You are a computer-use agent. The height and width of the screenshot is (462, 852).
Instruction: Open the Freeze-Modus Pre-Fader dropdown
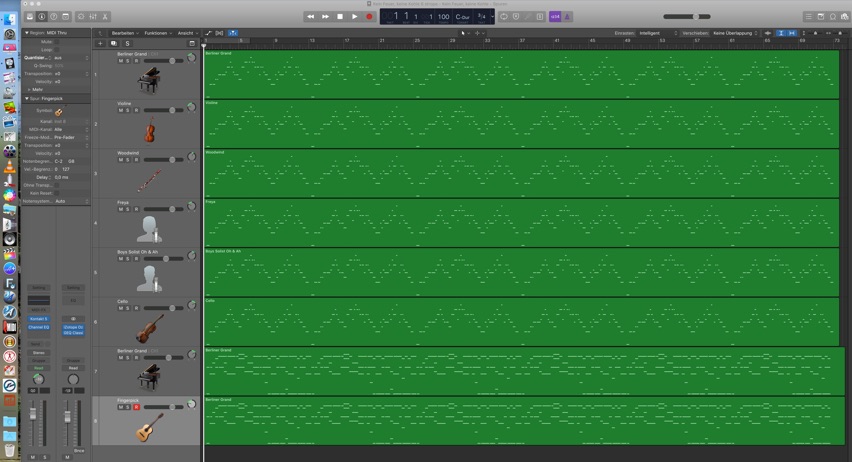coord(71,138)
